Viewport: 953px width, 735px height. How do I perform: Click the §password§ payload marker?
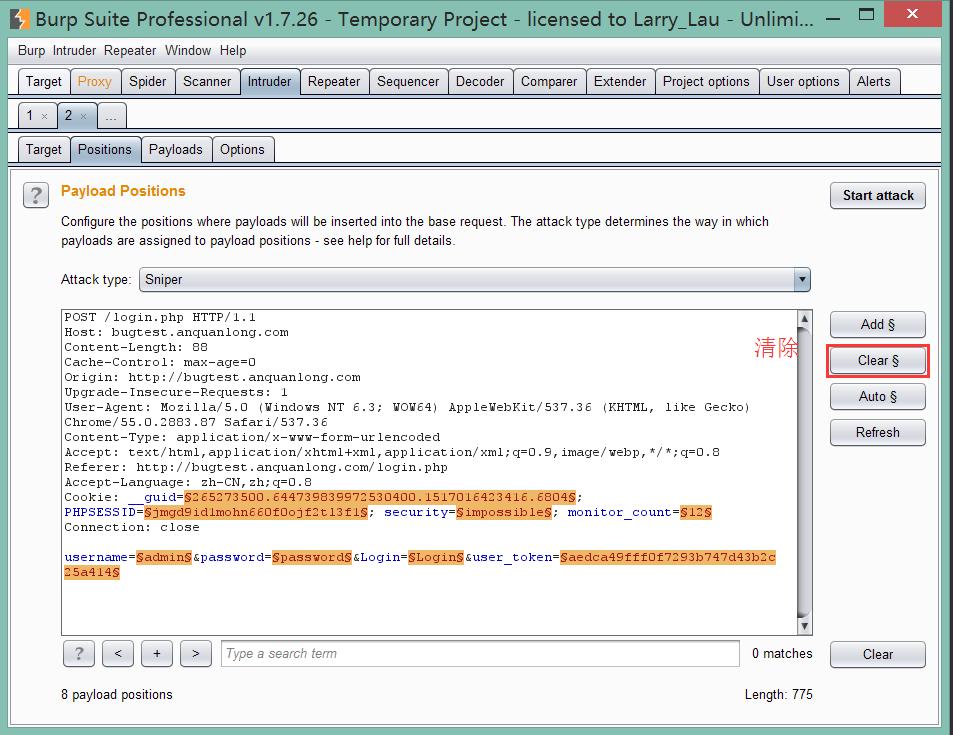(x=312, y=557)
